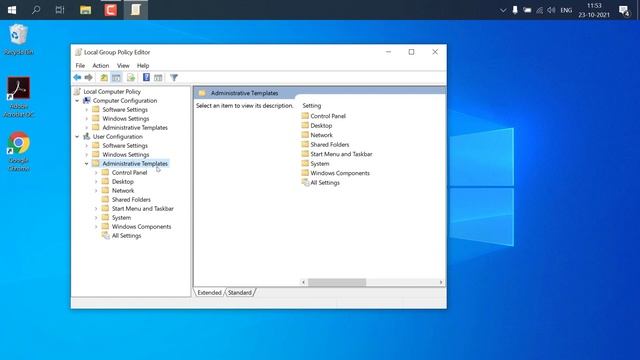Show hidden tray icons chevron
The height and width of the screenshot is (360, 640).
coord(503,10)
